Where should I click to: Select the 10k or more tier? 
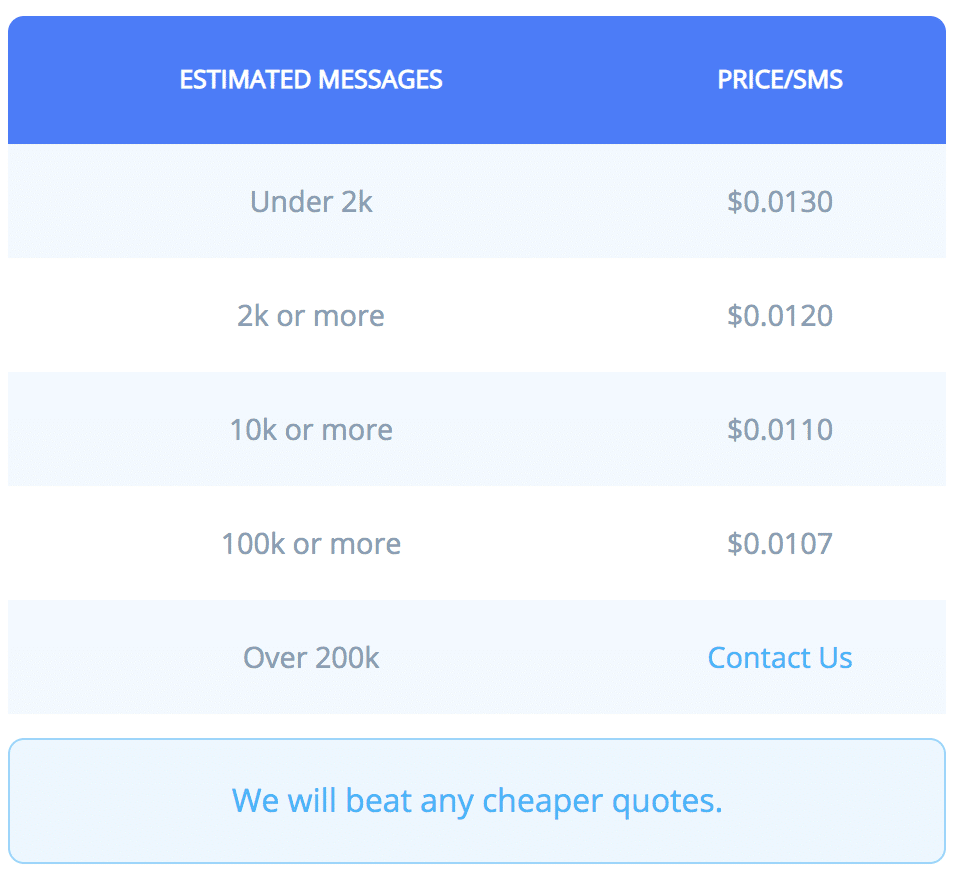[x=311, y=429]
